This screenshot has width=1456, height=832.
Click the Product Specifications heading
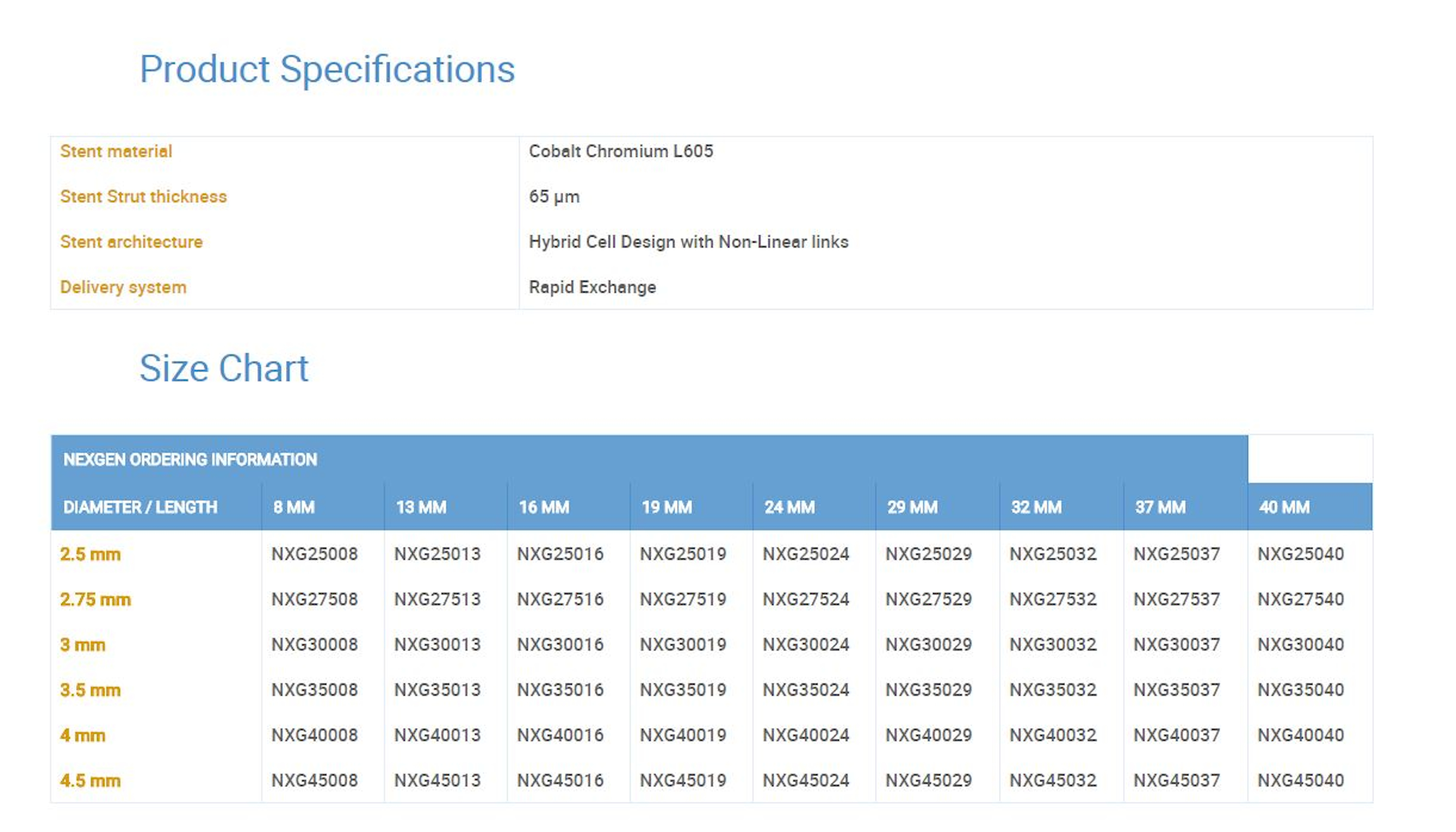coord(327,70)
